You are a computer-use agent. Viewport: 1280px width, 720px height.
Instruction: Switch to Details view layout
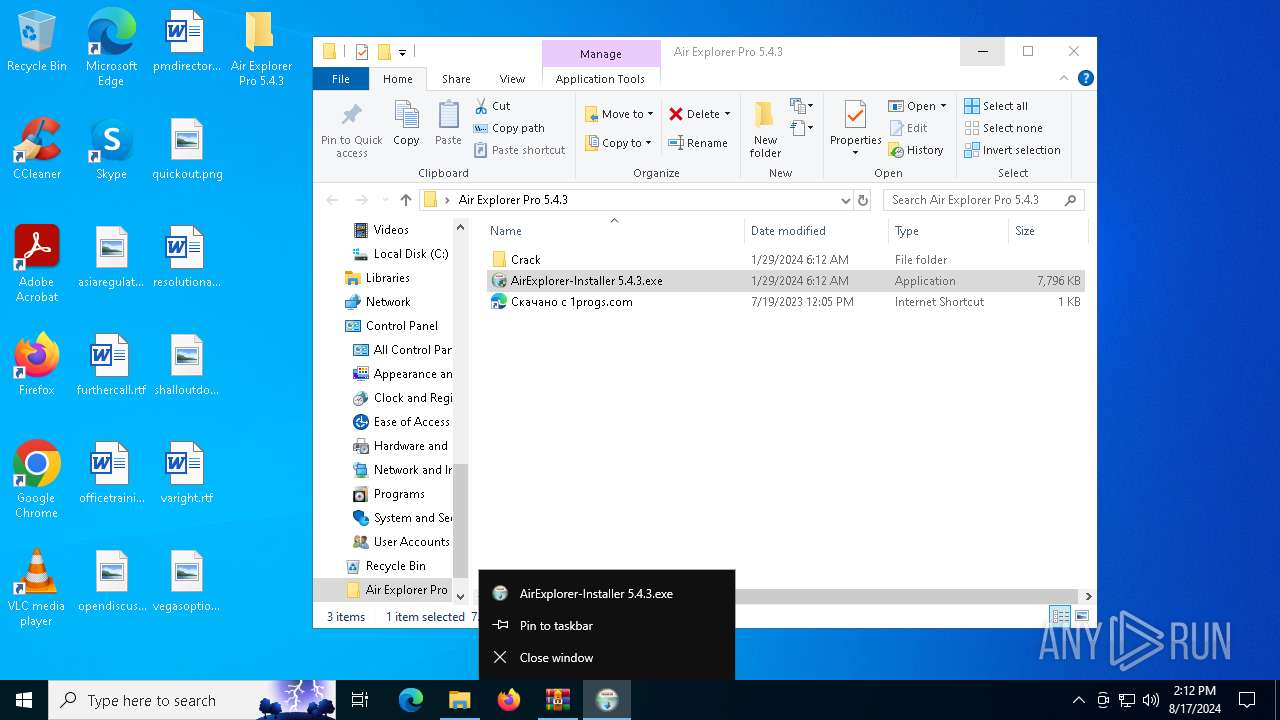click(x=1060, y=616)
